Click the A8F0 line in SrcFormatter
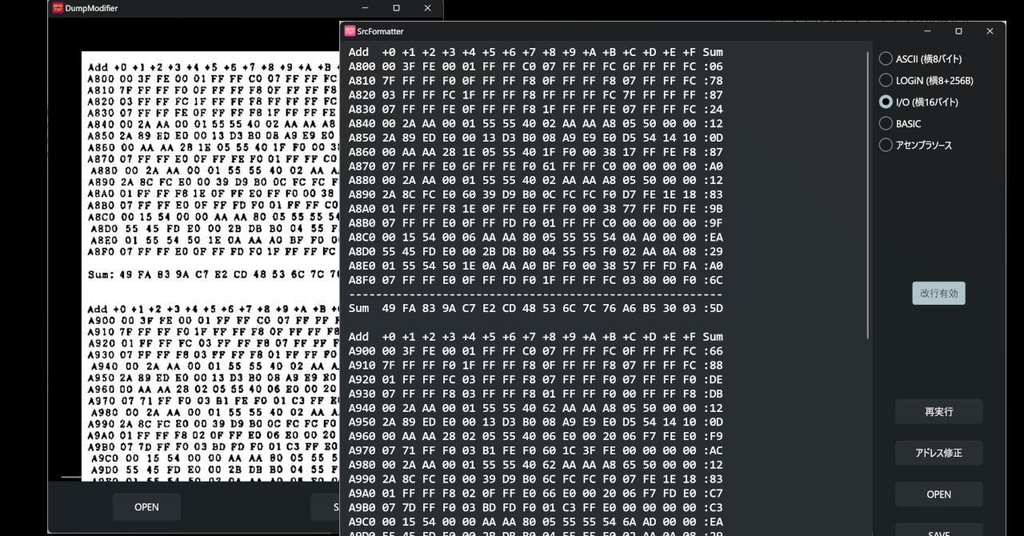The width and height of the screenshot is (1024, 536). tap(536, 280)
